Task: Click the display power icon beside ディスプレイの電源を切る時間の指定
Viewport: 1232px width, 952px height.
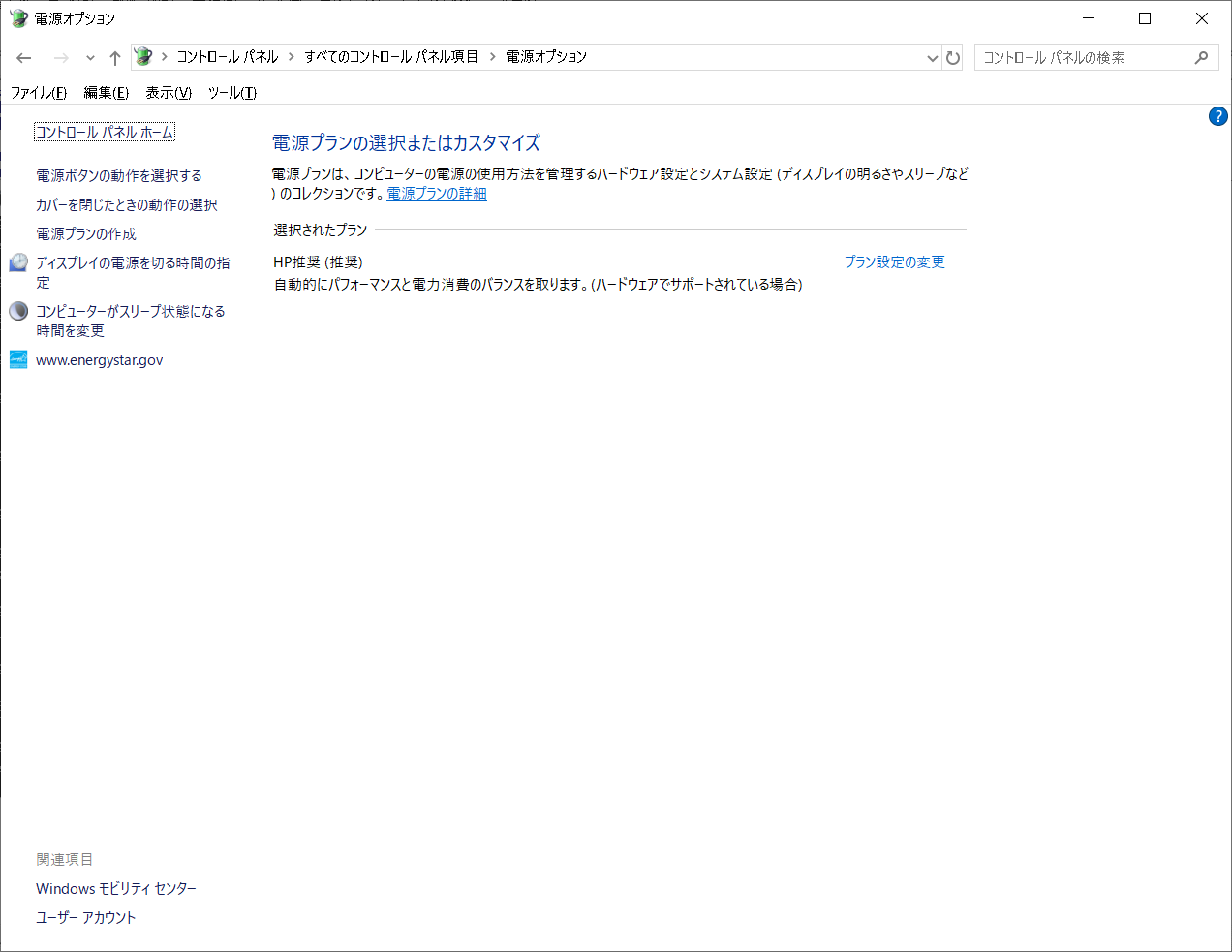Action: [x=17, y=261]
